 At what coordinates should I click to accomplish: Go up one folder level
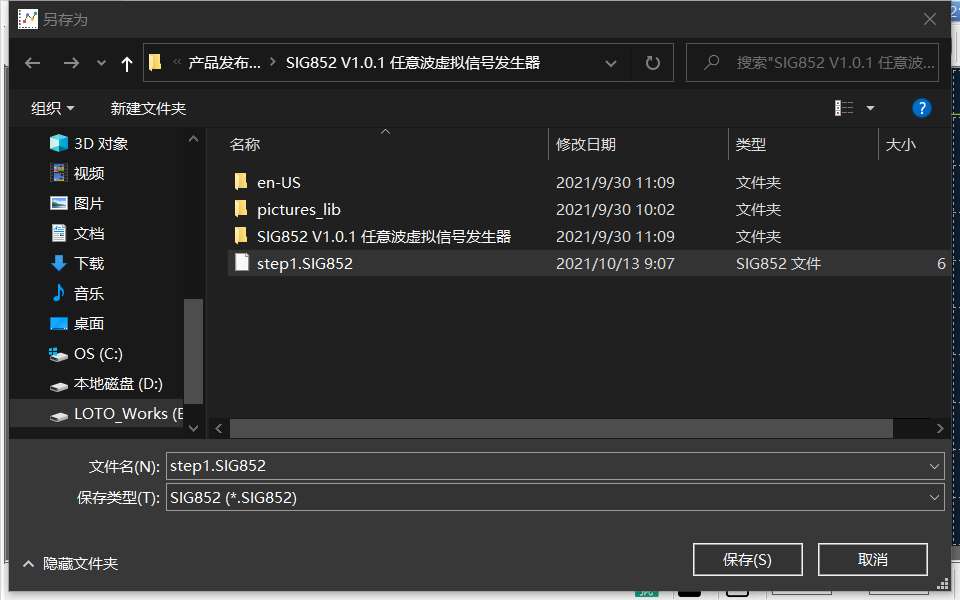pos(127,64)
